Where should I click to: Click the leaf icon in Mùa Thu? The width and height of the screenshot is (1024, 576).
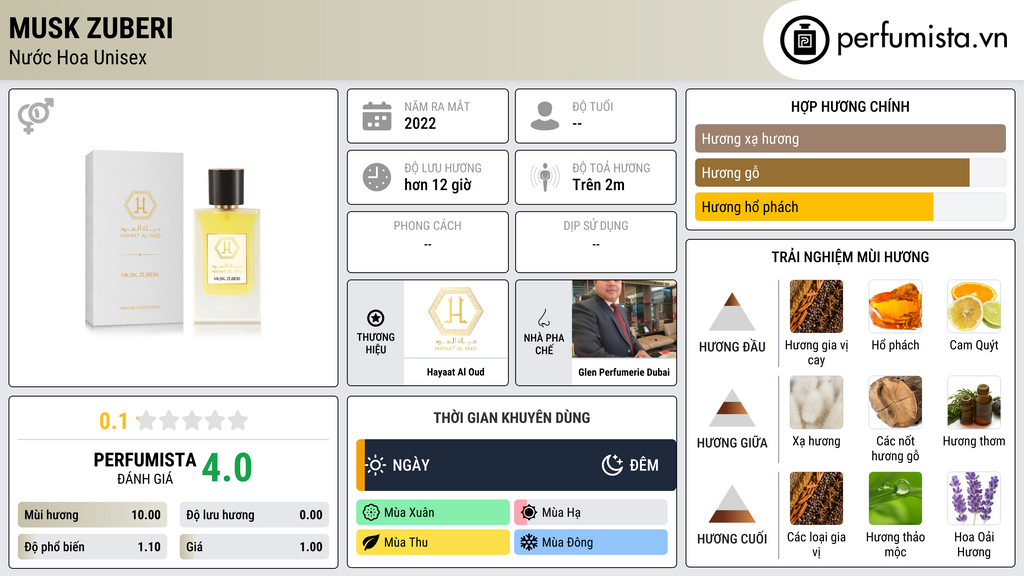[371, 543]
